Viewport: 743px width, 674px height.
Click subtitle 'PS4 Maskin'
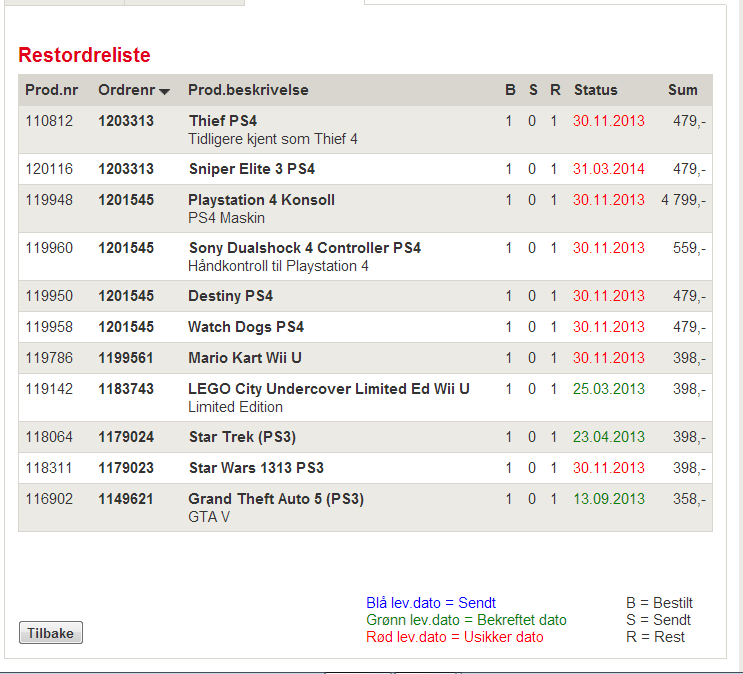[227, 218]
